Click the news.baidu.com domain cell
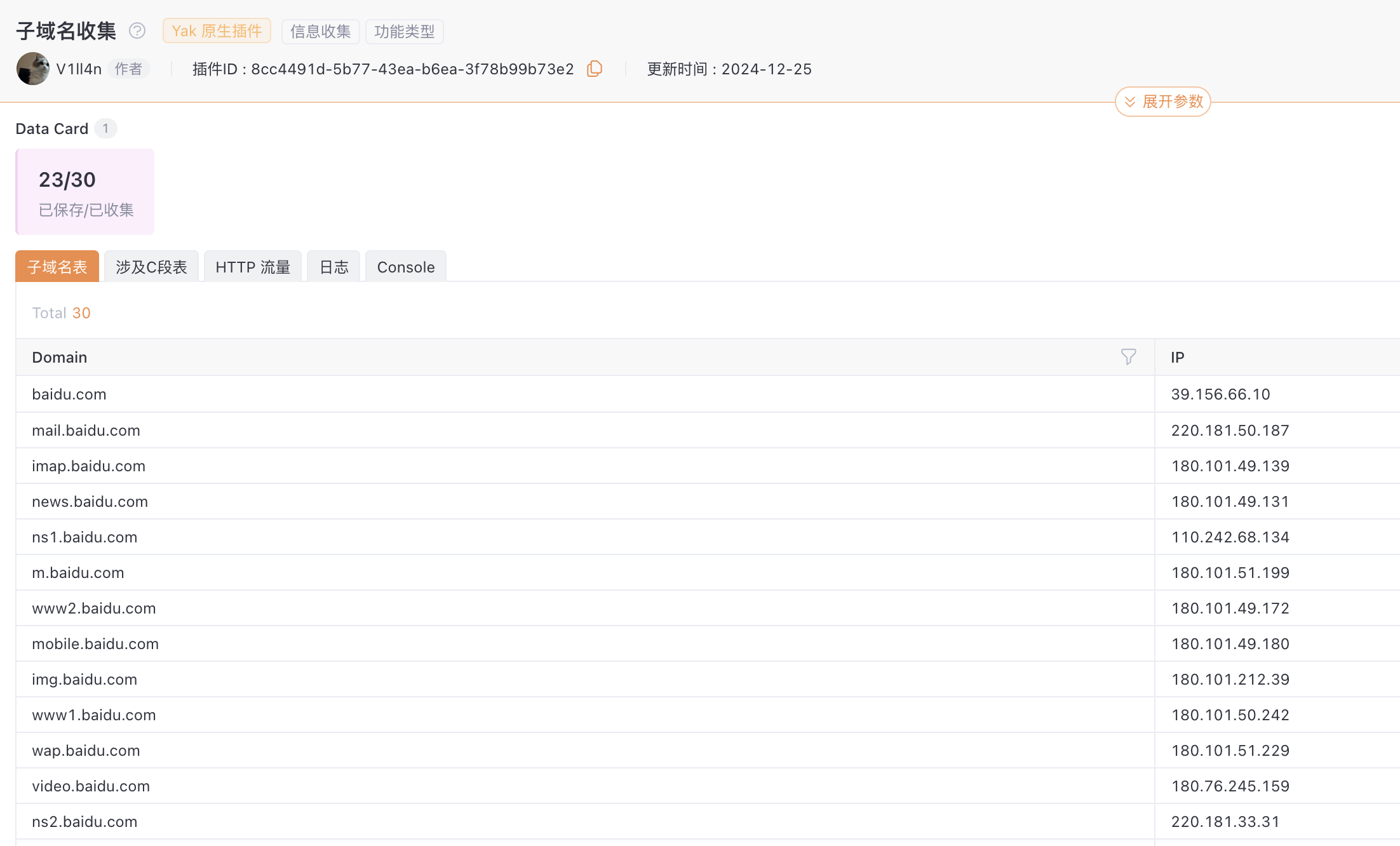 90,501
